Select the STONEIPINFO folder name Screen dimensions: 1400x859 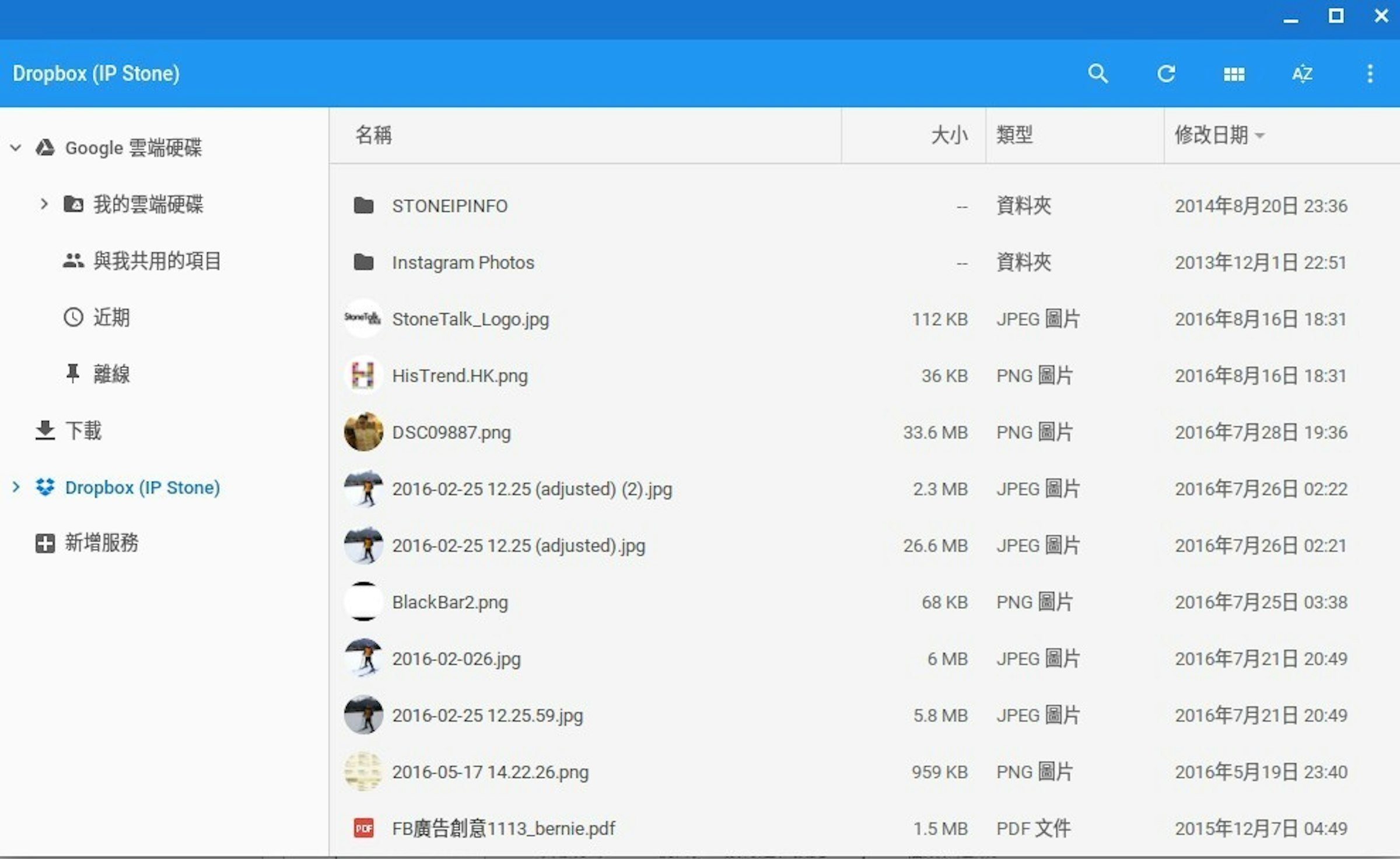point(450,206)
